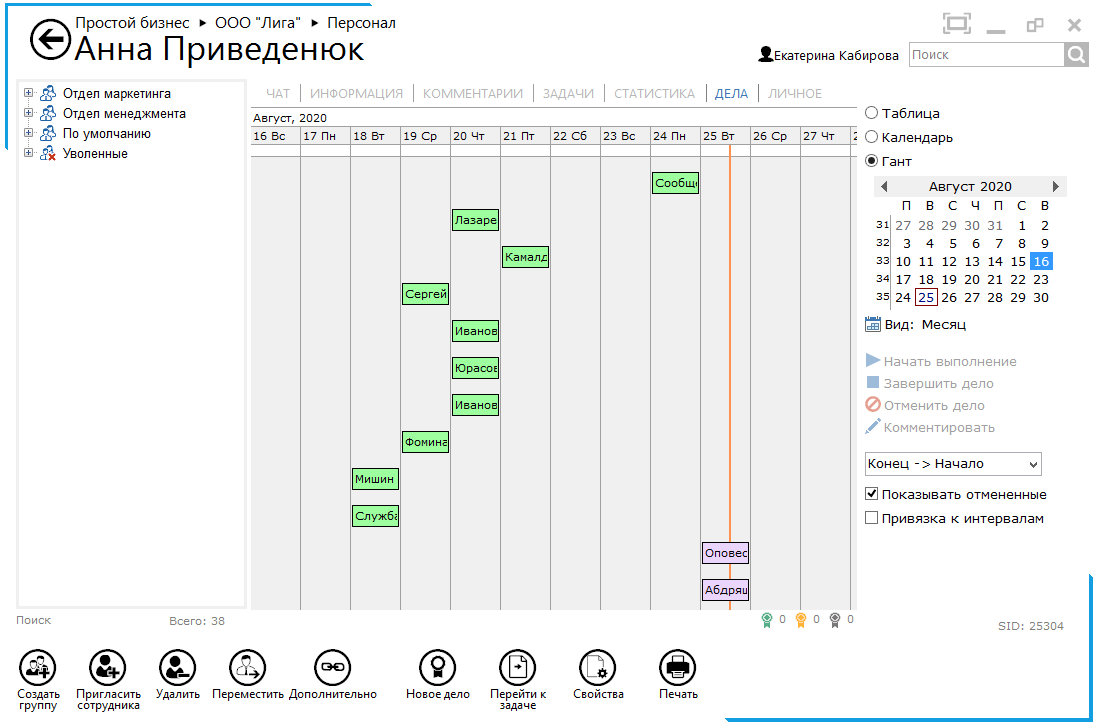Uncheck Показывать отмененные checkbox

click(872, 494)
